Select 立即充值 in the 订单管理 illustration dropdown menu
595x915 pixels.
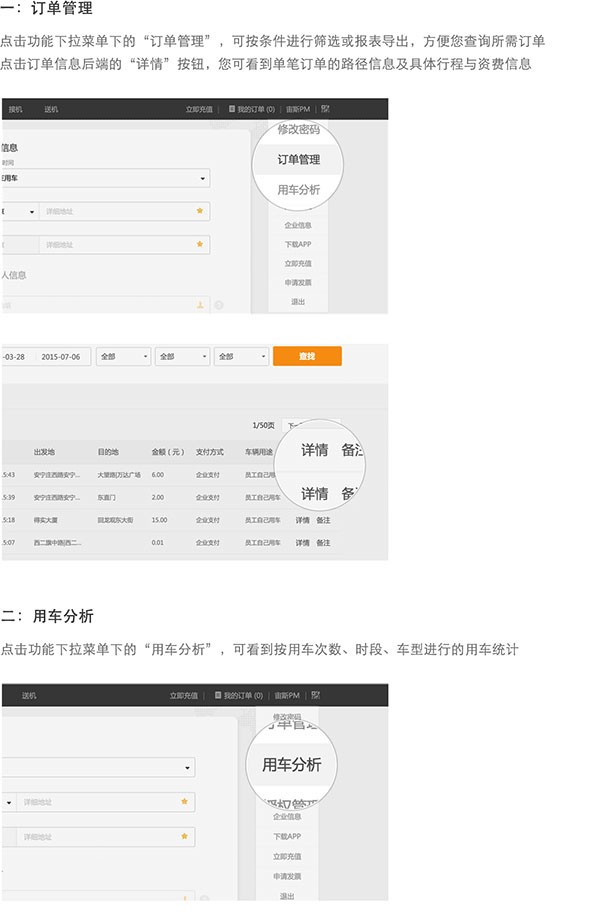click(298, 264)
